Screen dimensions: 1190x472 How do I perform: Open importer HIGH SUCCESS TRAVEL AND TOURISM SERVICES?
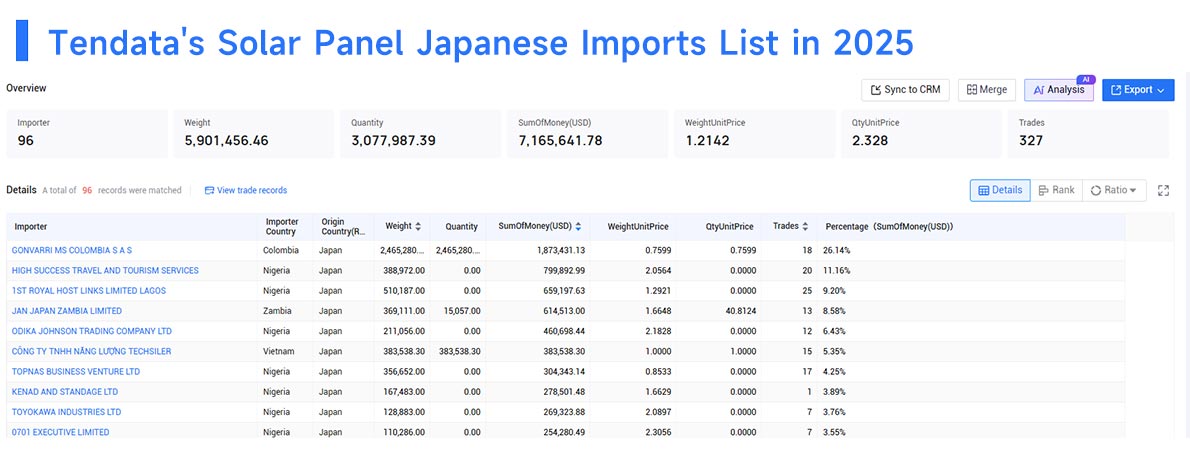click(105, 270)
